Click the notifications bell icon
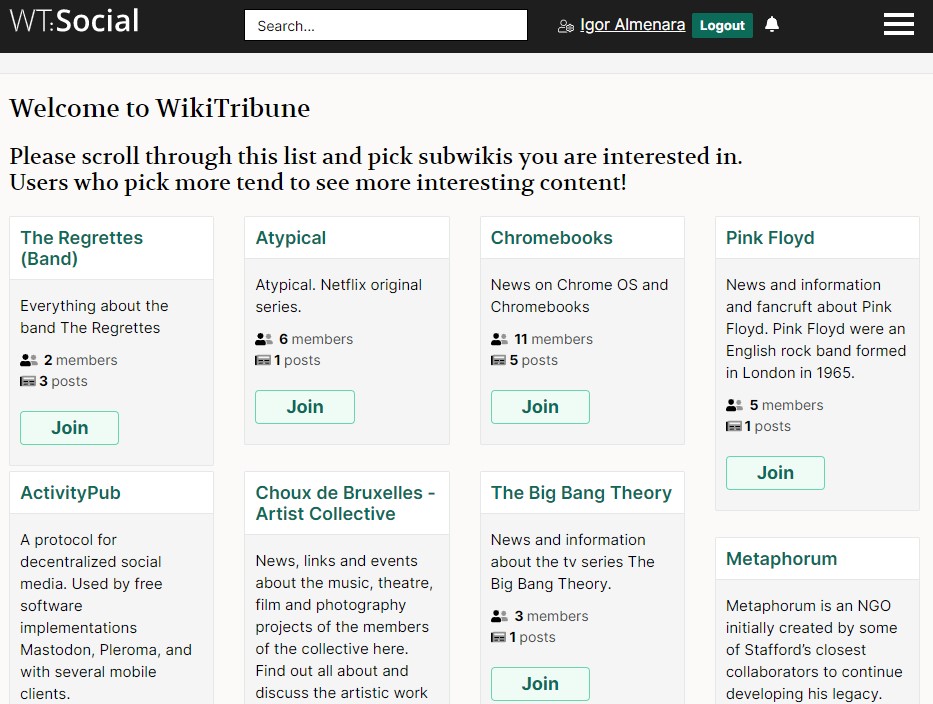 tap(772, 25)
